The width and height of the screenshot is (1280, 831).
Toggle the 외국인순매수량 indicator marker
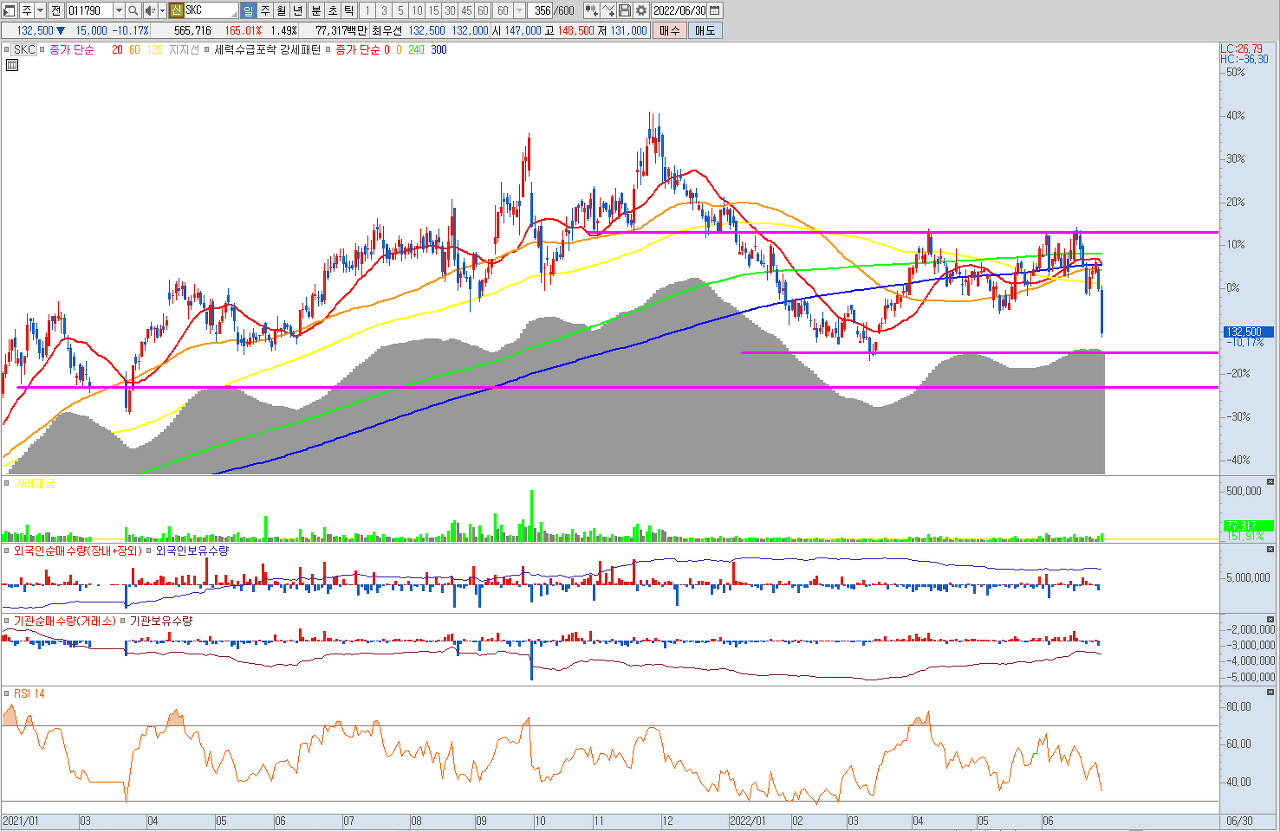click(x=6, y=550)
